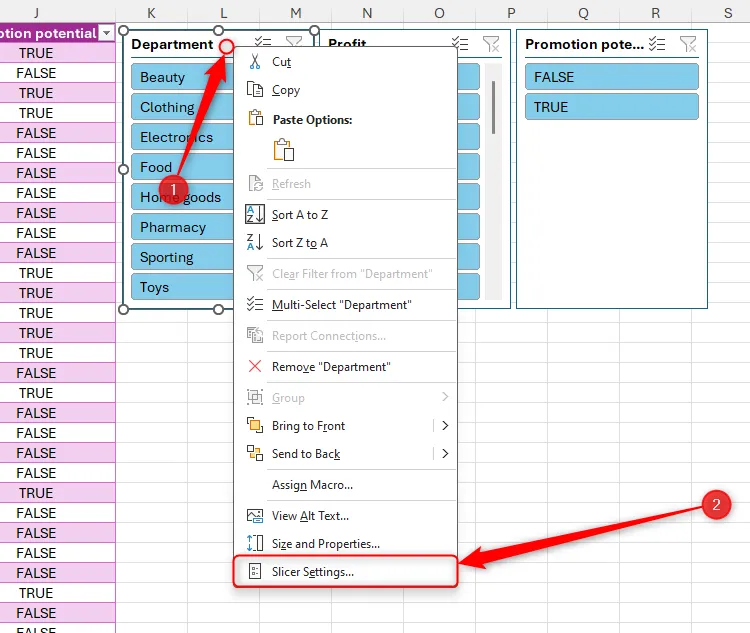Click the Cut scissors icon
750x633 pixels.
point(255,62)
